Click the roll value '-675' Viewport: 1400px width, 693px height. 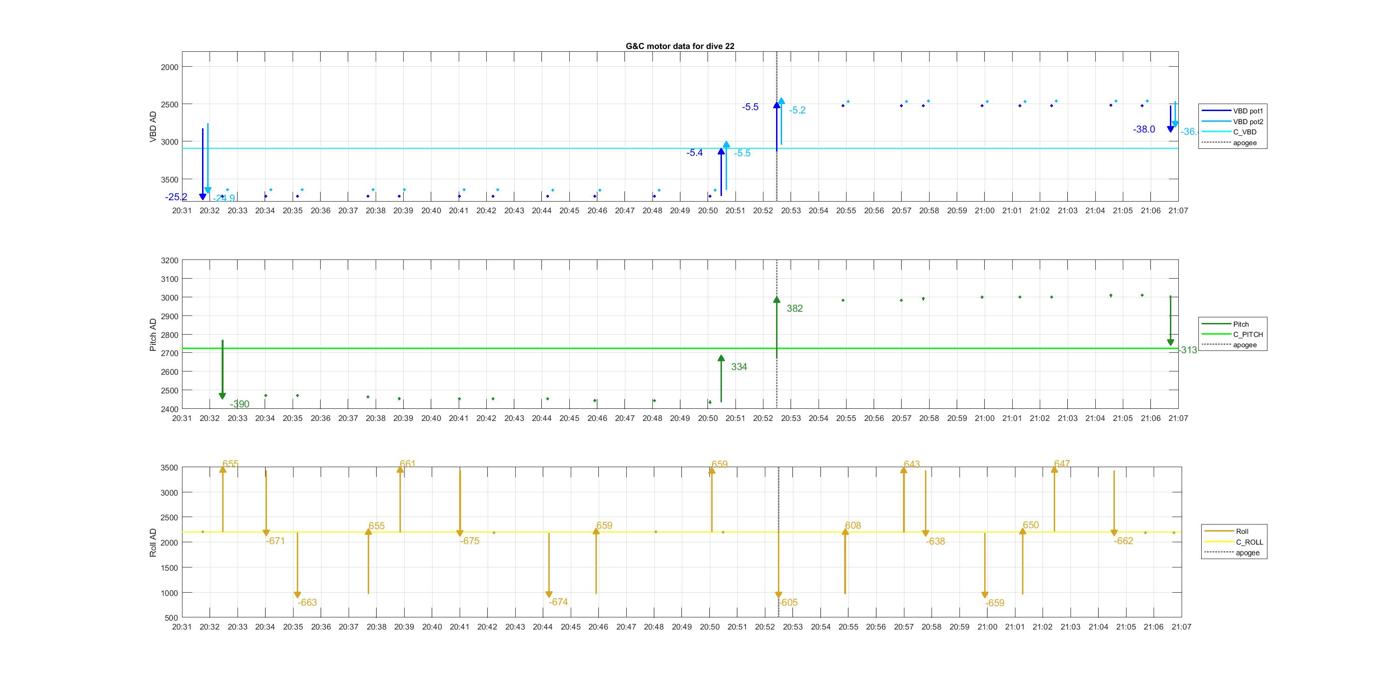(470, 540)
